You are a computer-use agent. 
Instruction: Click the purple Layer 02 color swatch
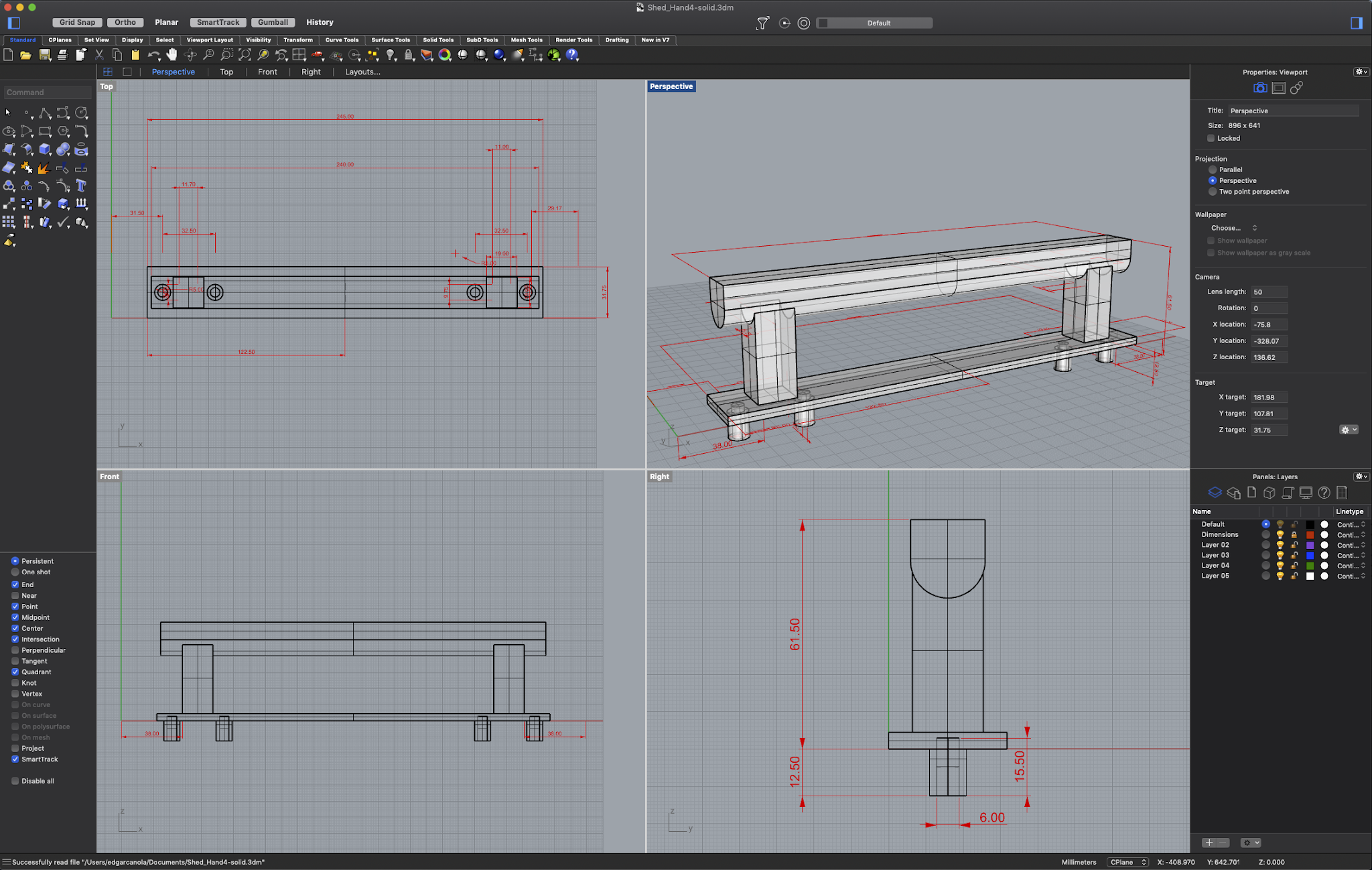pos(1310,545)
